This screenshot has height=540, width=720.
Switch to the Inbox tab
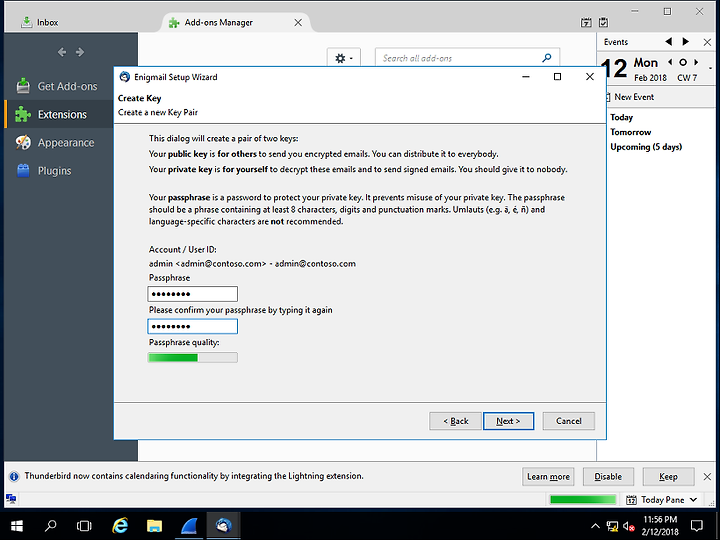tap(40, 22)
